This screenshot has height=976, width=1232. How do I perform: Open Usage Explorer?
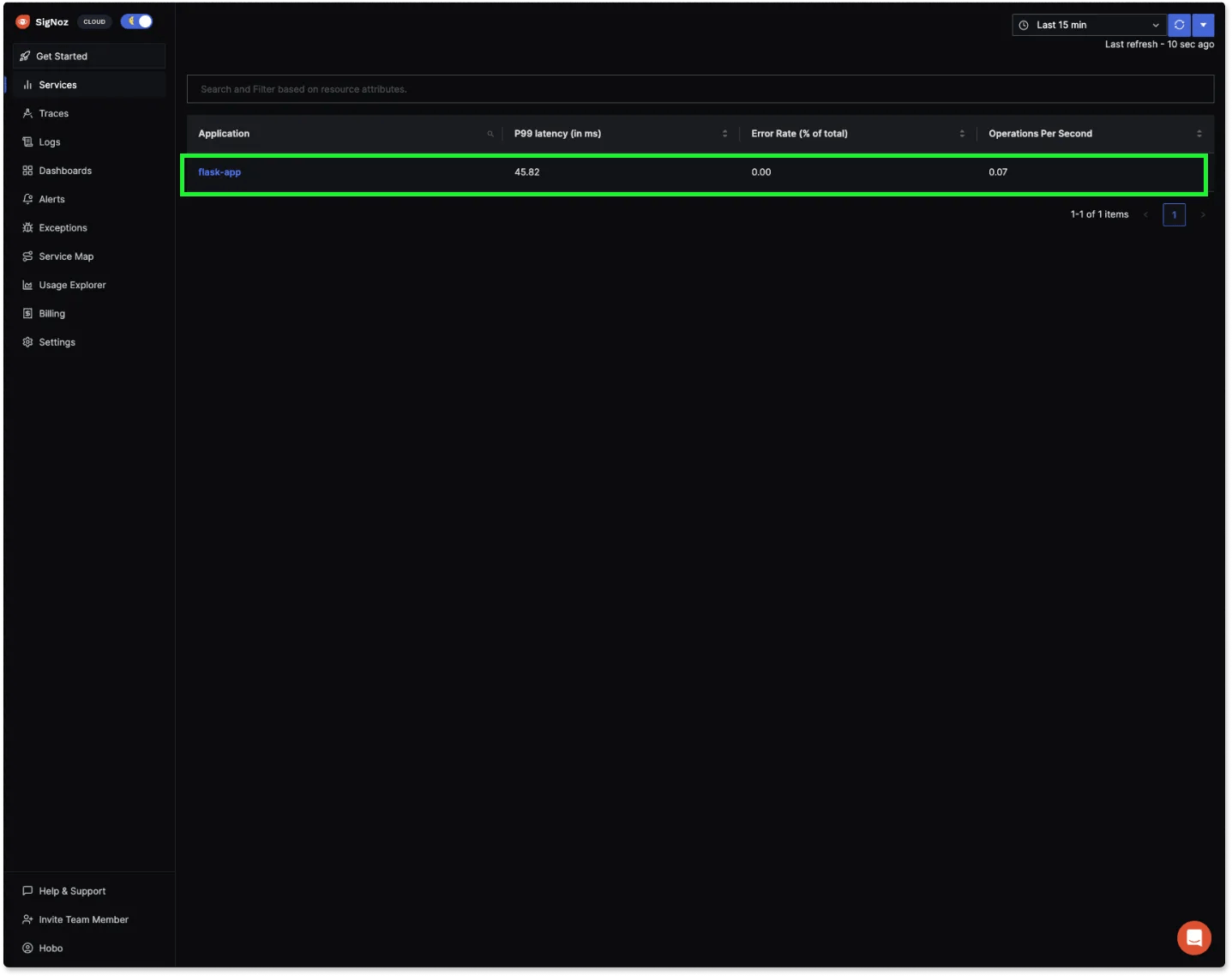pos(72,284)
